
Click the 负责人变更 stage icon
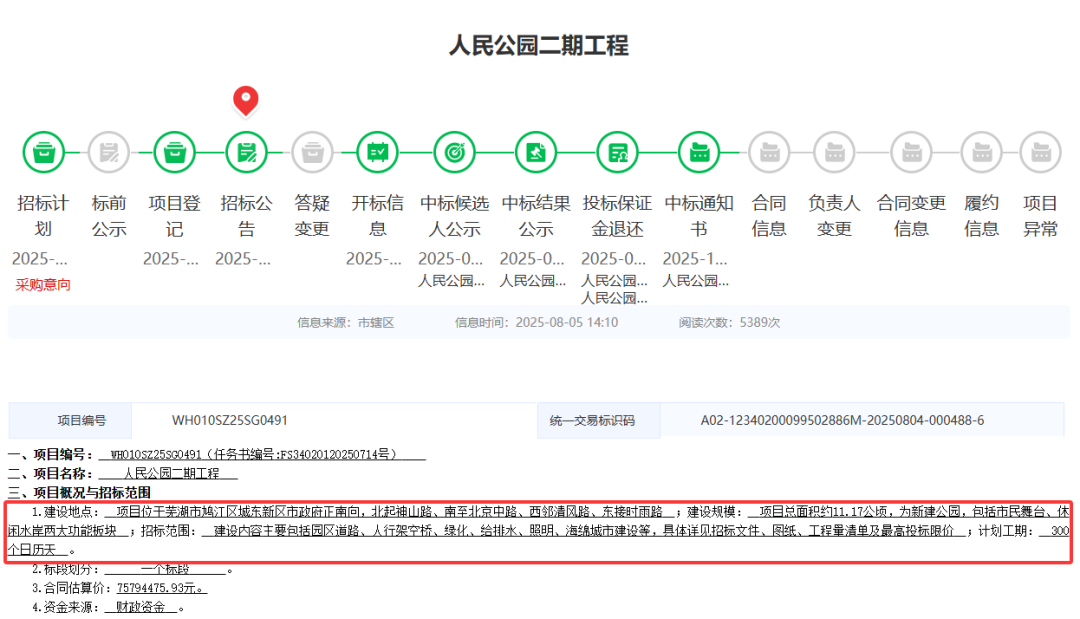coord(834,152)
